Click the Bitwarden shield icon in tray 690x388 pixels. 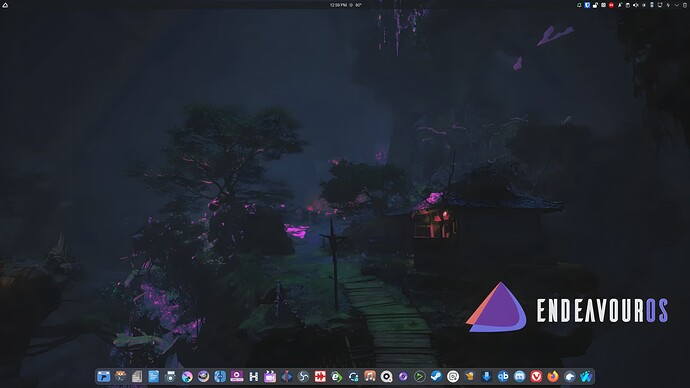587,5
